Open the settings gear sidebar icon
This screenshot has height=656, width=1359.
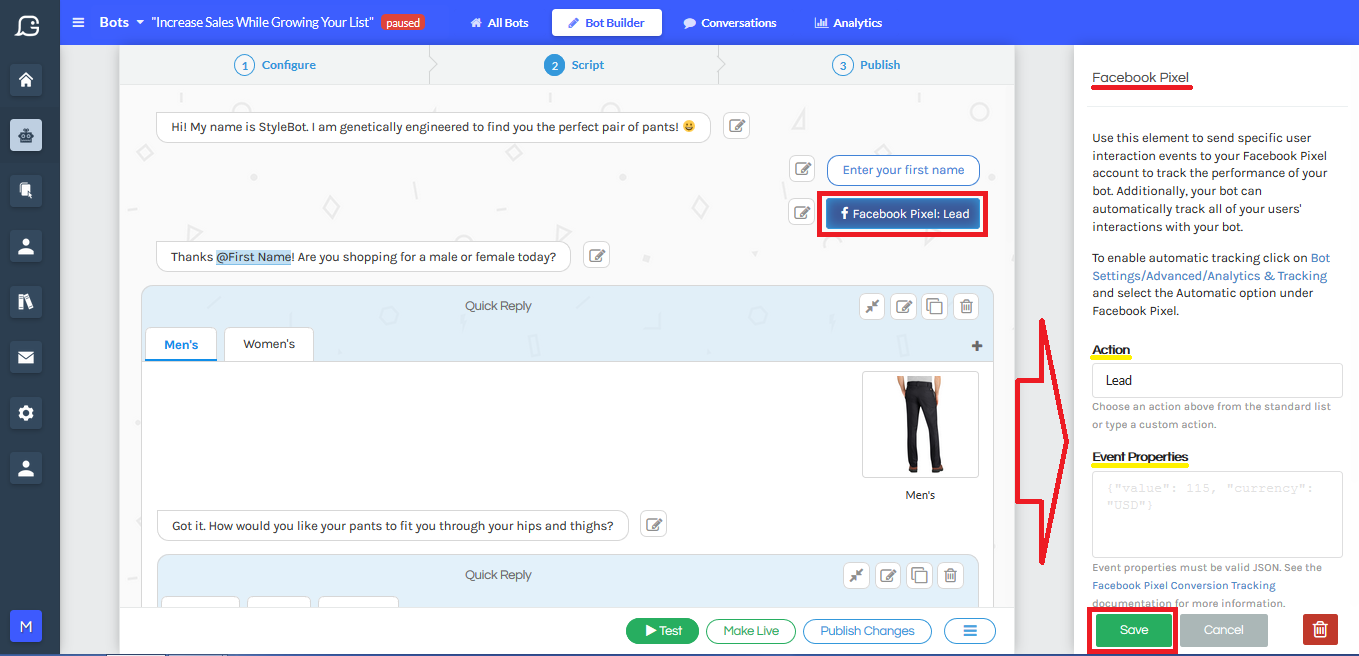click(26, 412)
